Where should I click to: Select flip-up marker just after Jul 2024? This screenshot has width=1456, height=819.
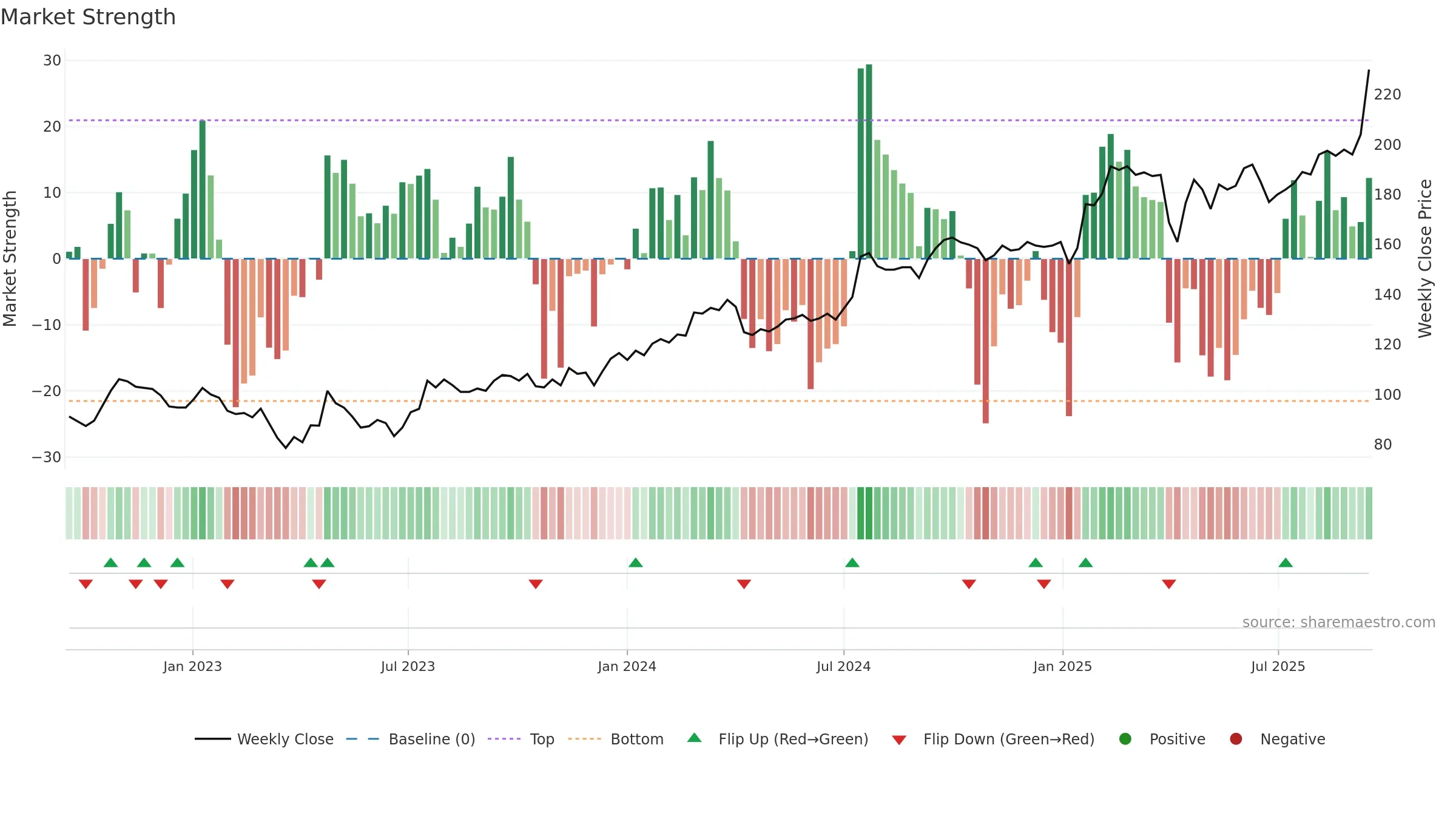click(852, 562)
